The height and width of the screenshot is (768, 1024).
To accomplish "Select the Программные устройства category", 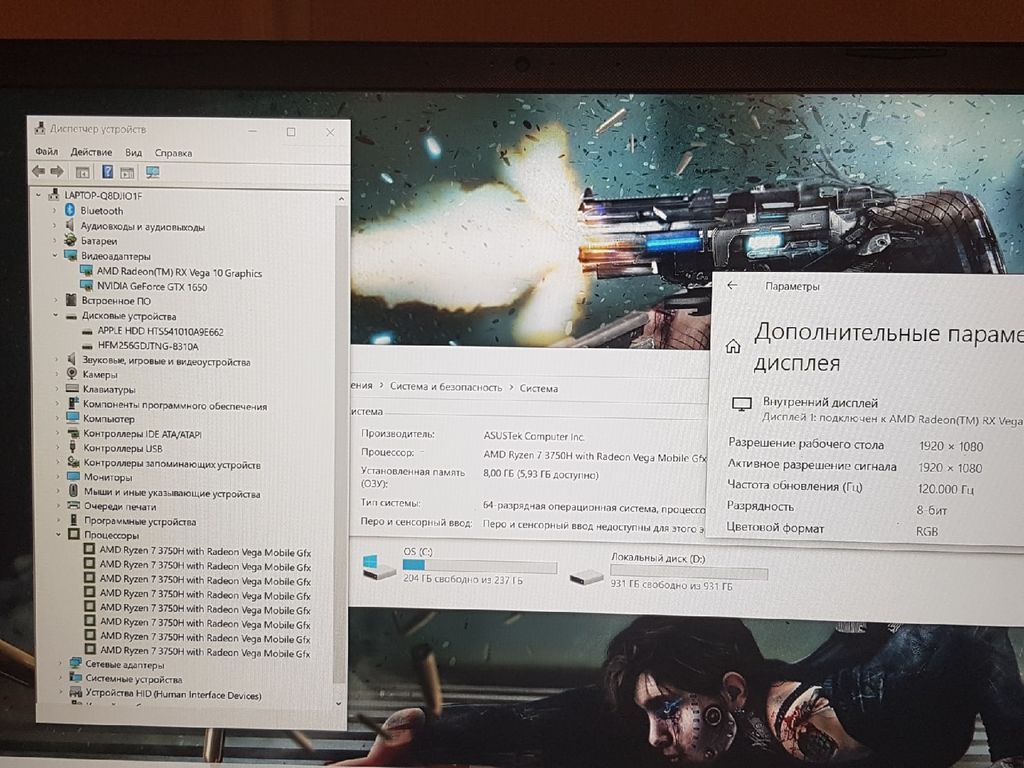I will pos(140,521).
